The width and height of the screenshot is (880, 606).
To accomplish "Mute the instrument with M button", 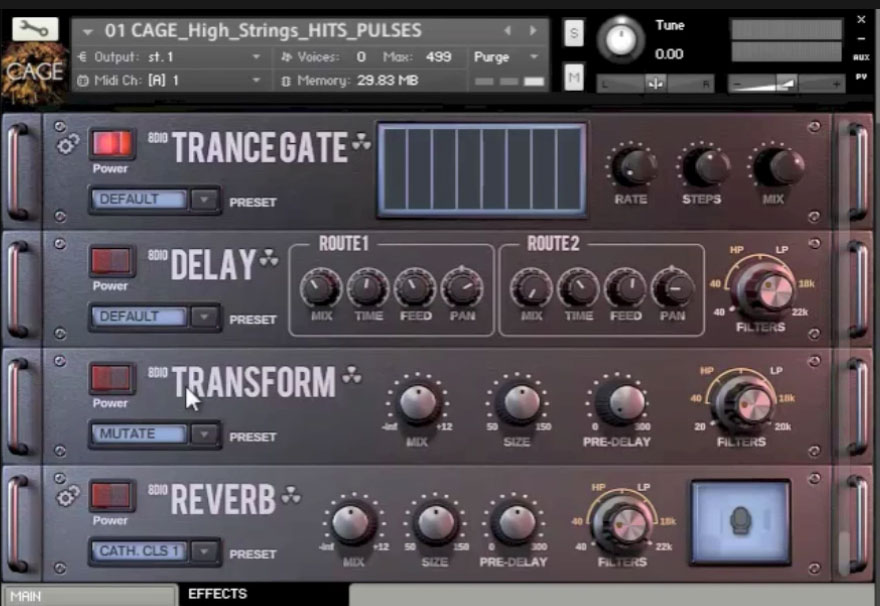I will (x=574, y=77).
